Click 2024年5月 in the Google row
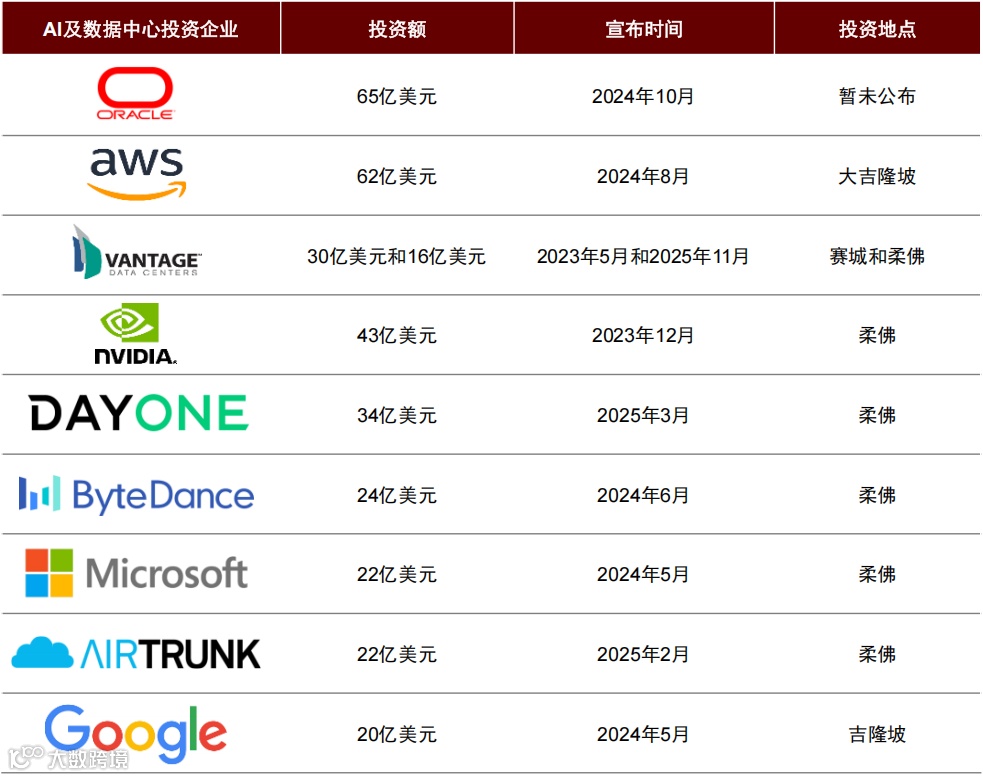Viewport: 983px width, 777px height. click(643, 734)
